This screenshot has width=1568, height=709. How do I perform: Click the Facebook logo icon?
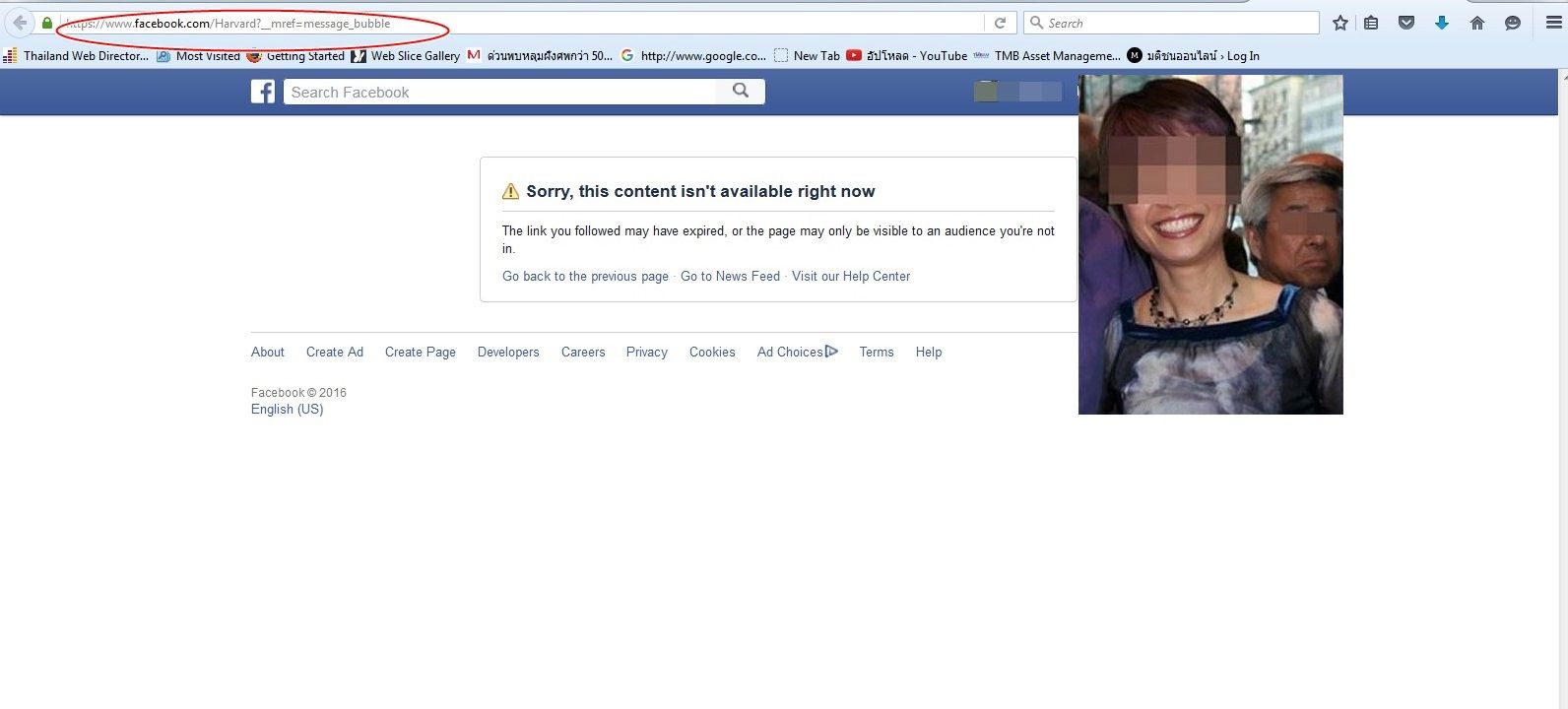coord(263,92)
